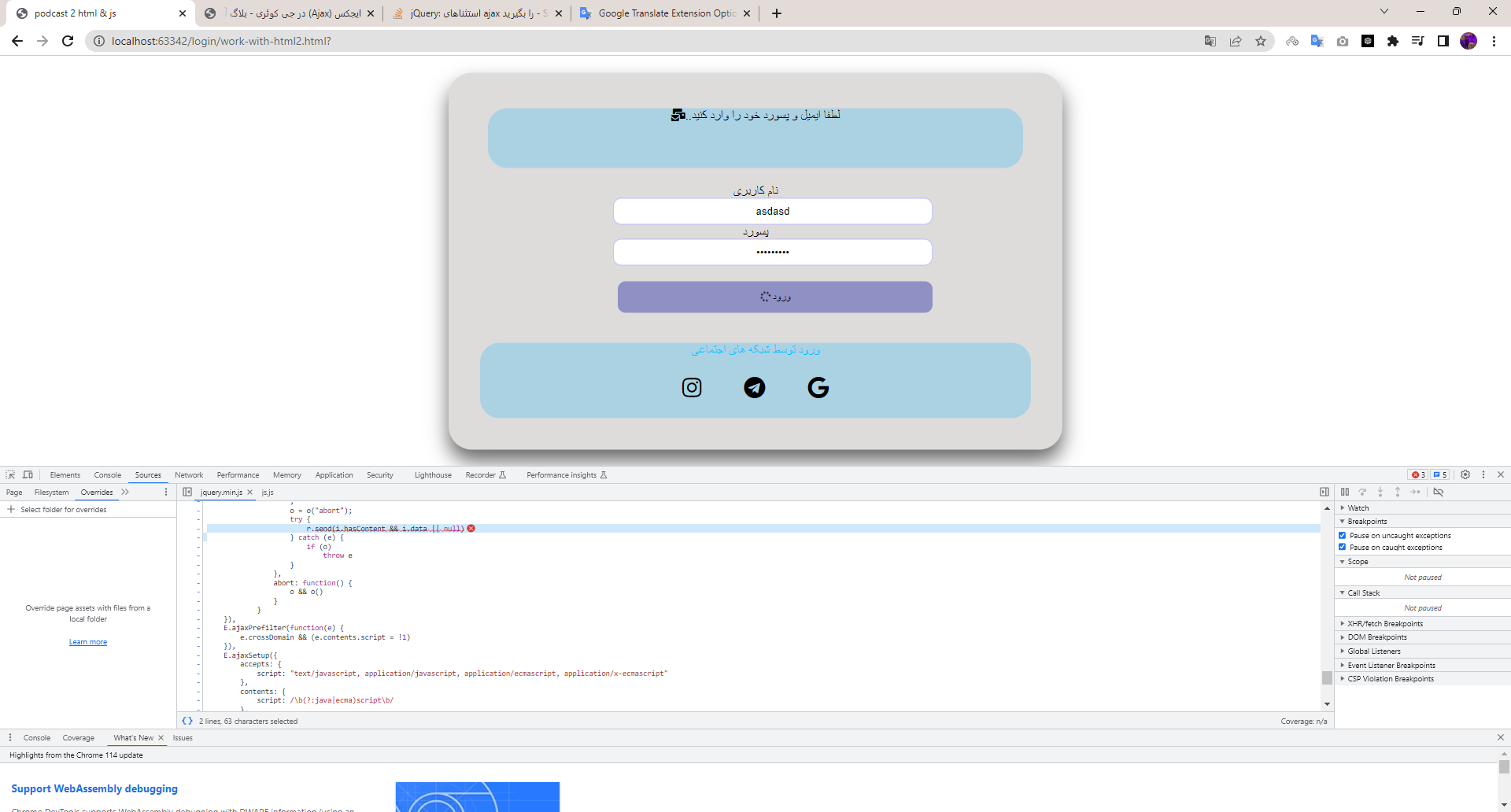
Task: Open the tab search dropdown arrow
Action: pos(1384,11)
